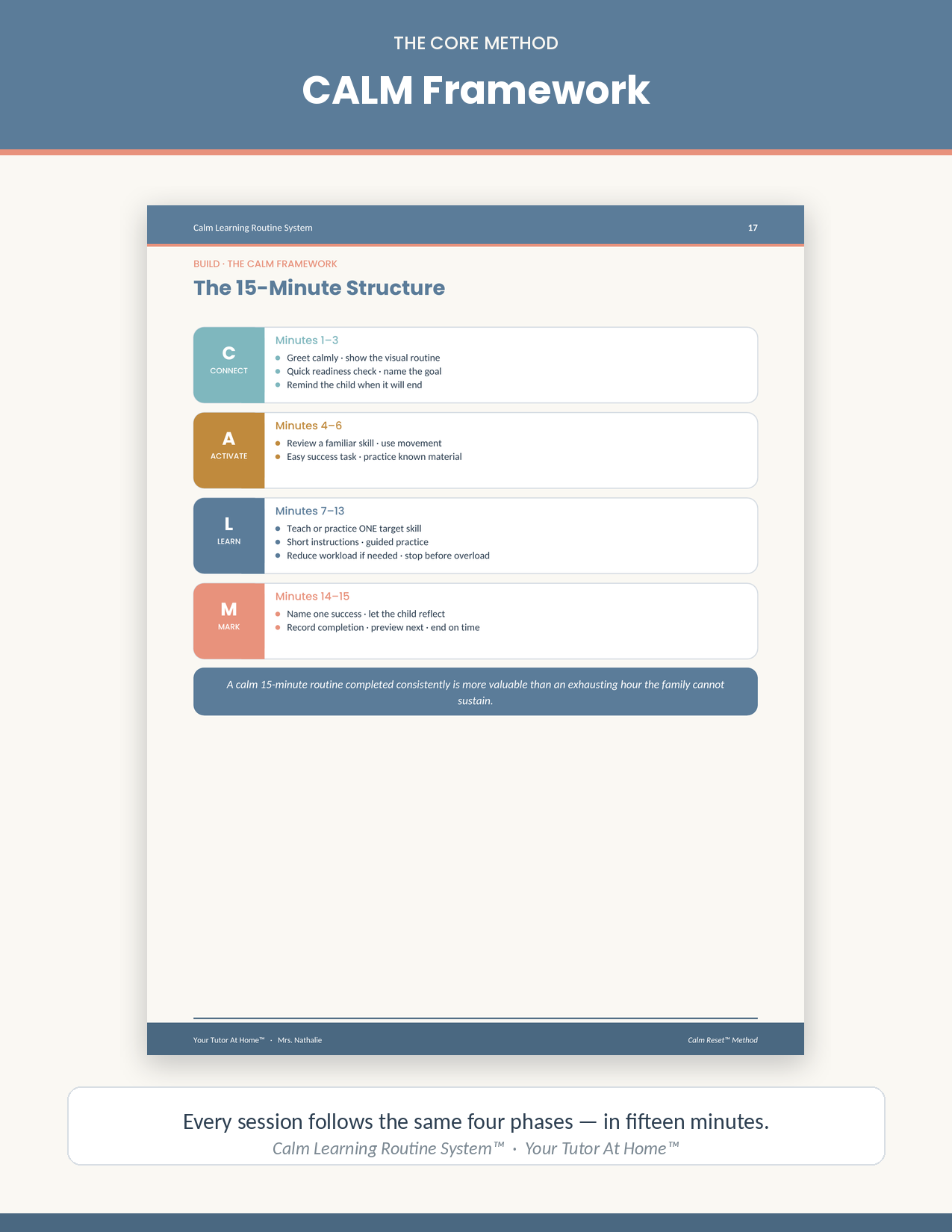Viewport: 952px width, 1232px height.
Task: Click 'Quick readiness check · name the goal'
Action: pos(364,371)
